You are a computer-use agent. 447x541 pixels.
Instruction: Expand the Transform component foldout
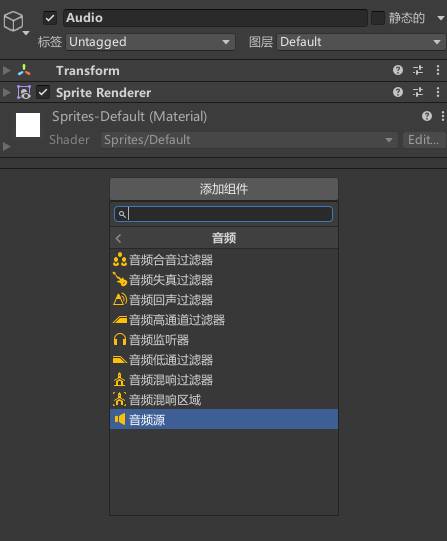pos(6,70)
